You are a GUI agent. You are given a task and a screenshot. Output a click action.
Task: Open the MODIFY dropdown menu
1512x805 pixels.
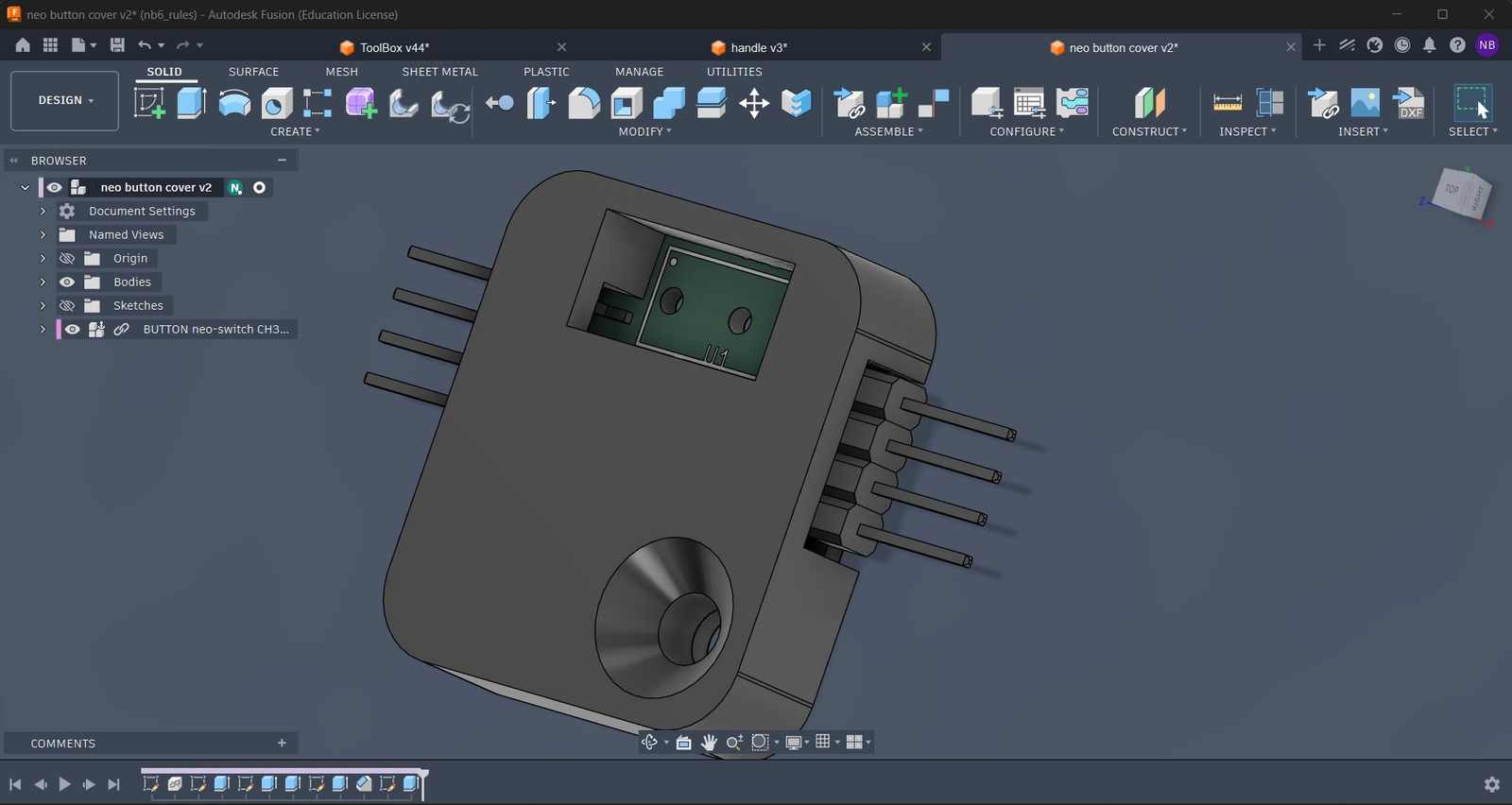[x=644, y=132]
